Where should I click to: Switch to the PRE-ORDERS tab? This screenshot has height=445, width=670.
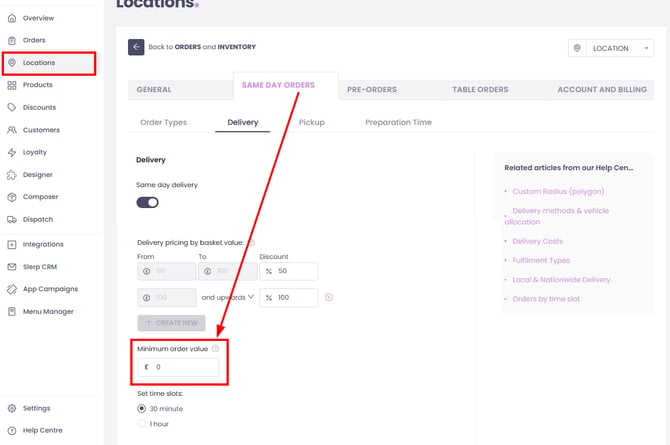coord(372,90)
